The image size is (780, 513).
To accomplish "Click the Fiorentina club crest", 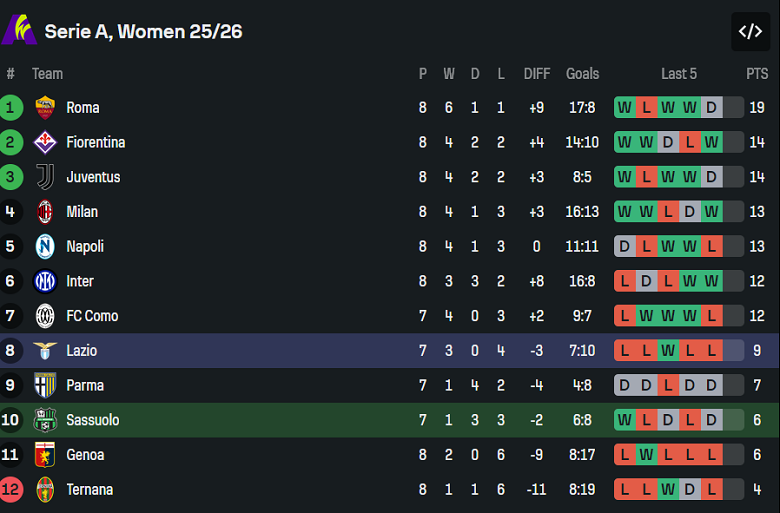I will pyautogui.click(x=45, y=142).
